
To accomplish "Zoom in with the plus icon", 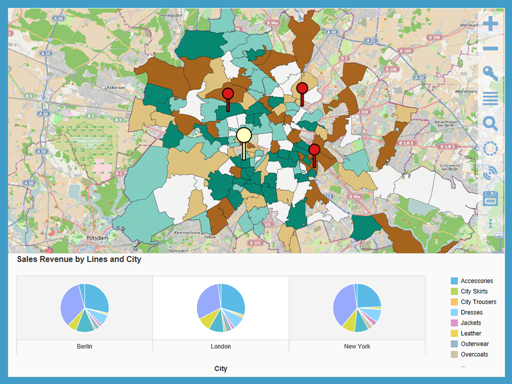I will pos(490,23).
